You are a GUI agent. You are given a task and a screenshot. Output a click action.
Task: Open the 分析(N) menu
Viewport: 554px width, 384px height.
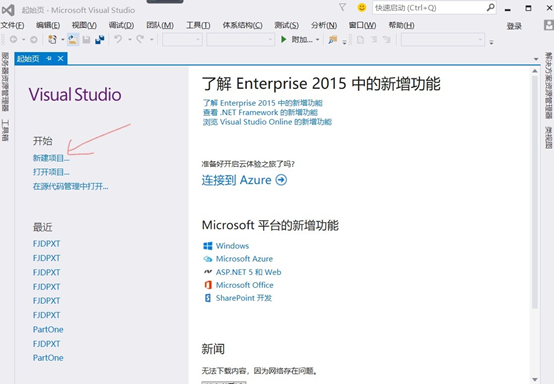point(324,25)
